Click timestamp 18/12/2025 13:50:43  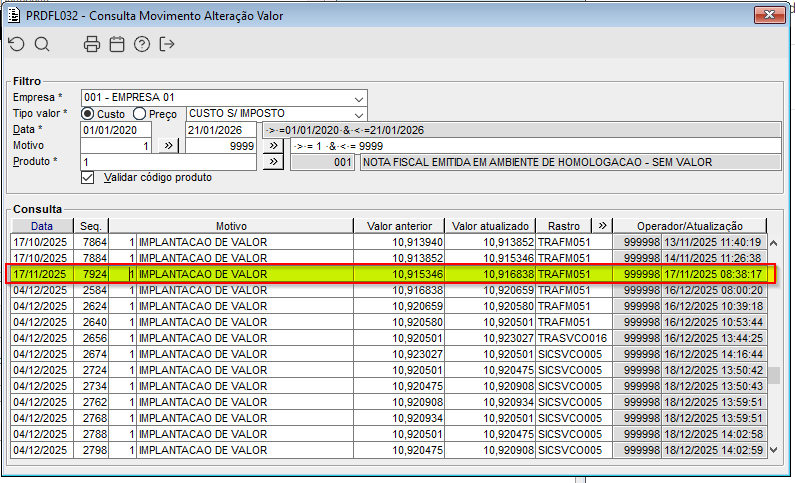(714, 386)
